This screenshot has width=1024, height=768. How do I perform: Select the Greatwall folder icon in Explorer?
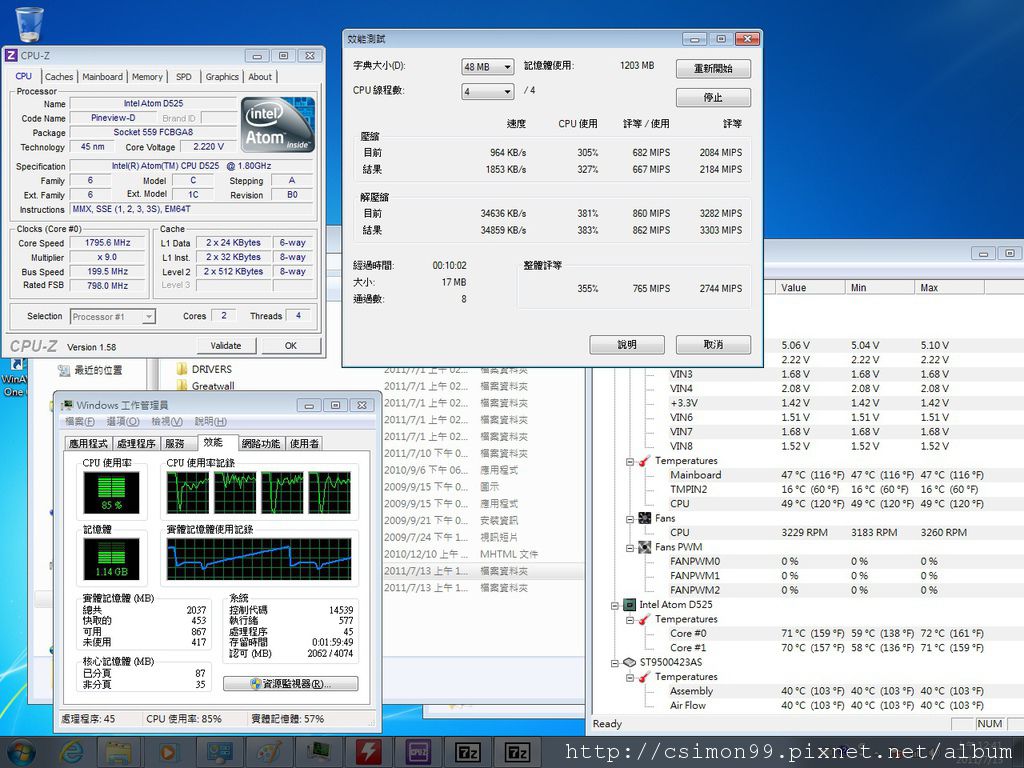click(182, 386)
